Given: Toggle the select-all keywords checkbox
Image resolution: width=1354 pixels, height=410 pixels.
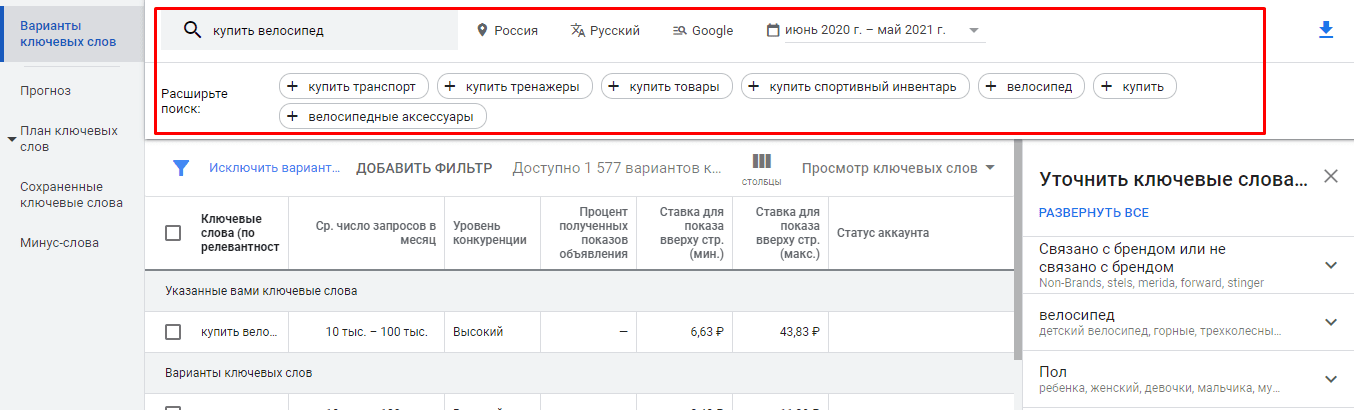Looking at the screenshot, I should click(x=173, y=233).
